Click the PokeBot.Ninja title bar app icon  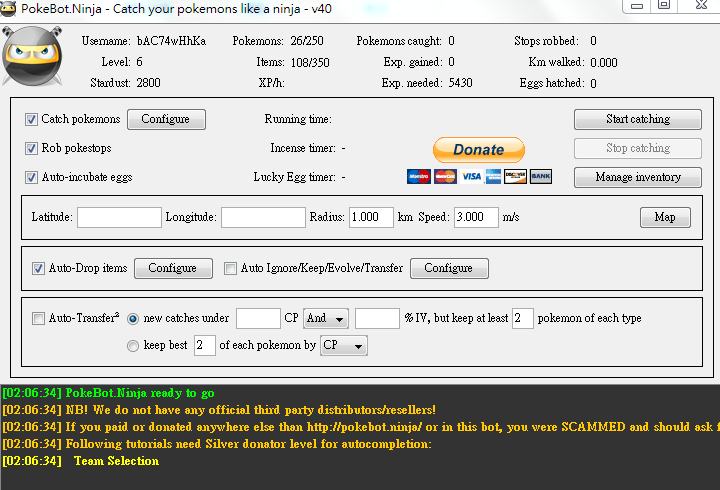[x=11, y=8]
